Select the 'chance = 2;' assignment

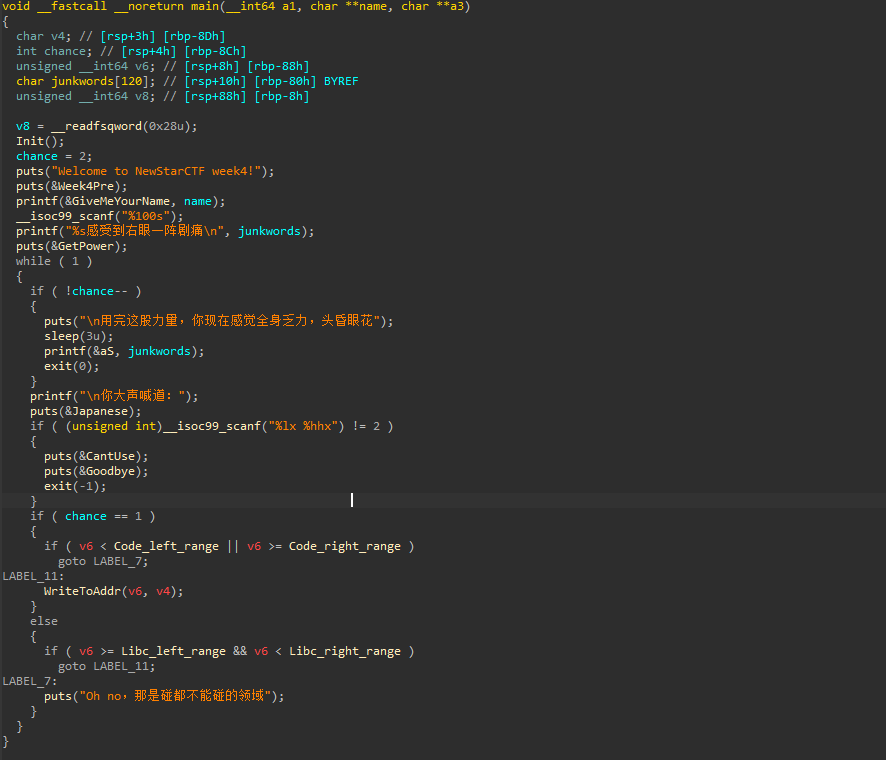(x=54, y=156)
